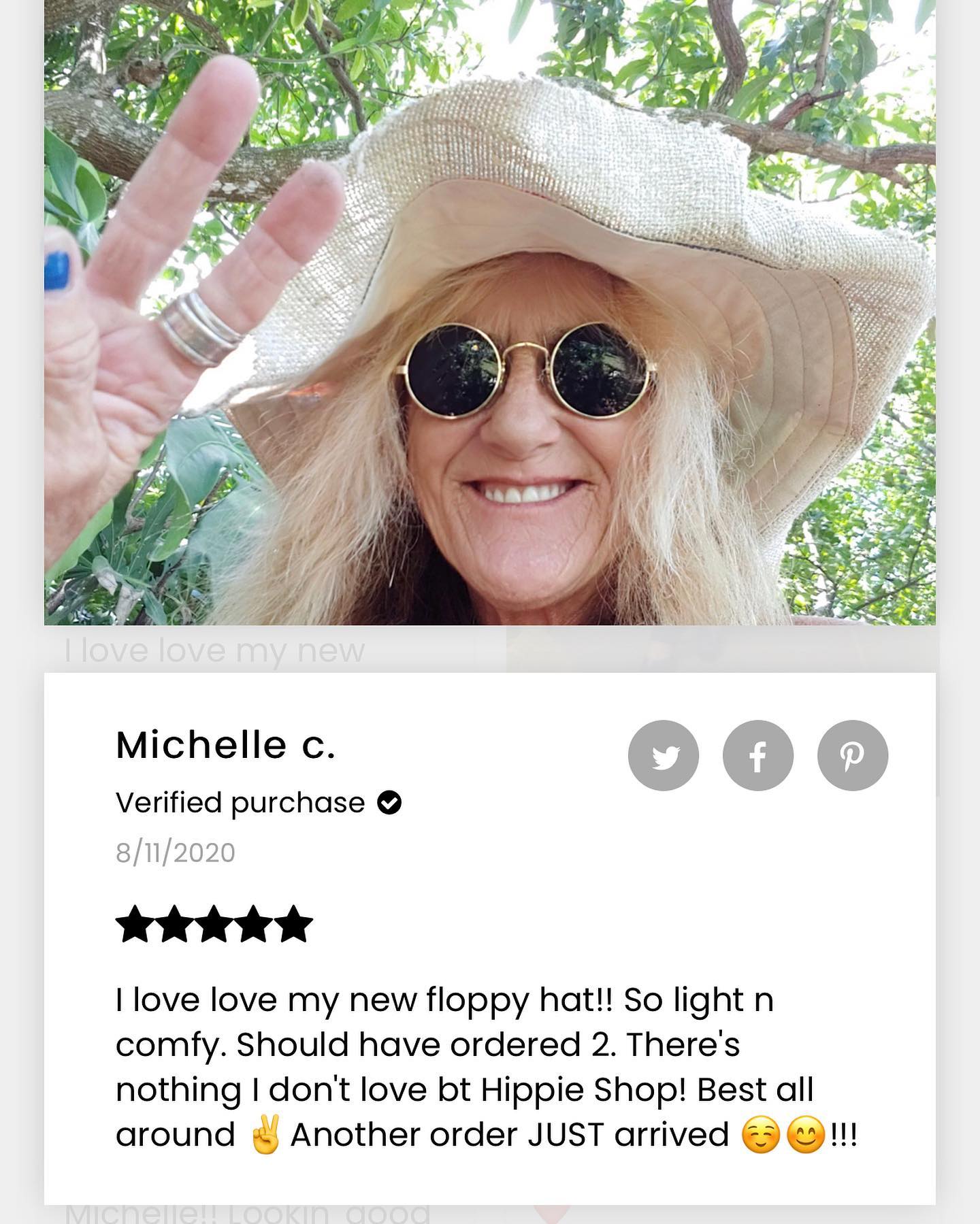The height and width of the screenshot is (1224, 980).
Task: Click the first star in rating
Action: pyautogui.click(x=135, y=925)
